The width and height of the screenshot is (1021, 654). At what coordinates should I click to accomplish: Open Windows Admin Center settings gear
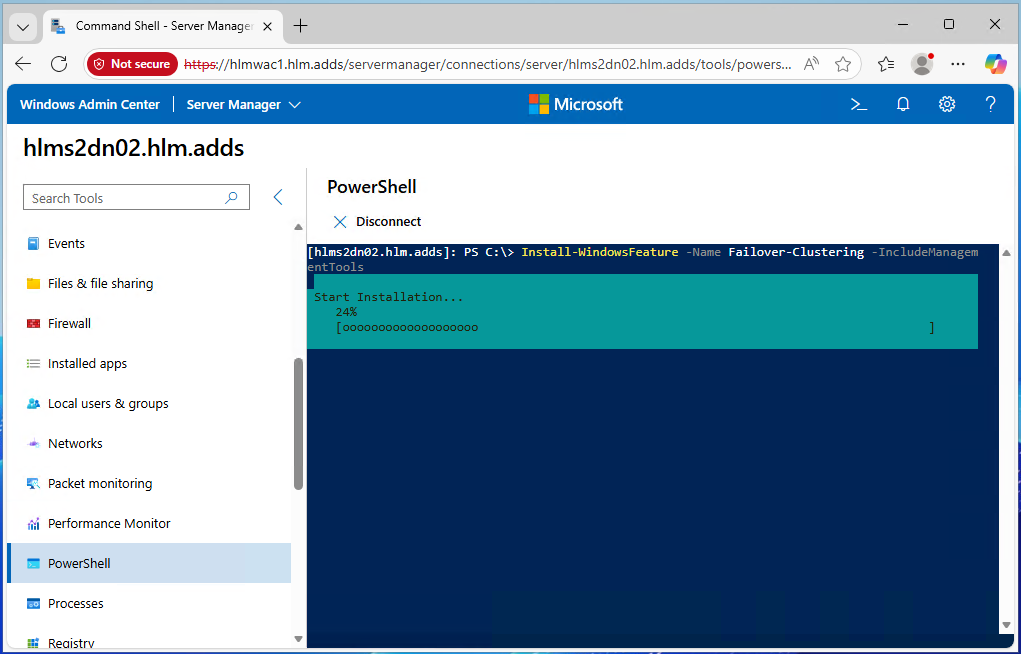coord(947,104)
